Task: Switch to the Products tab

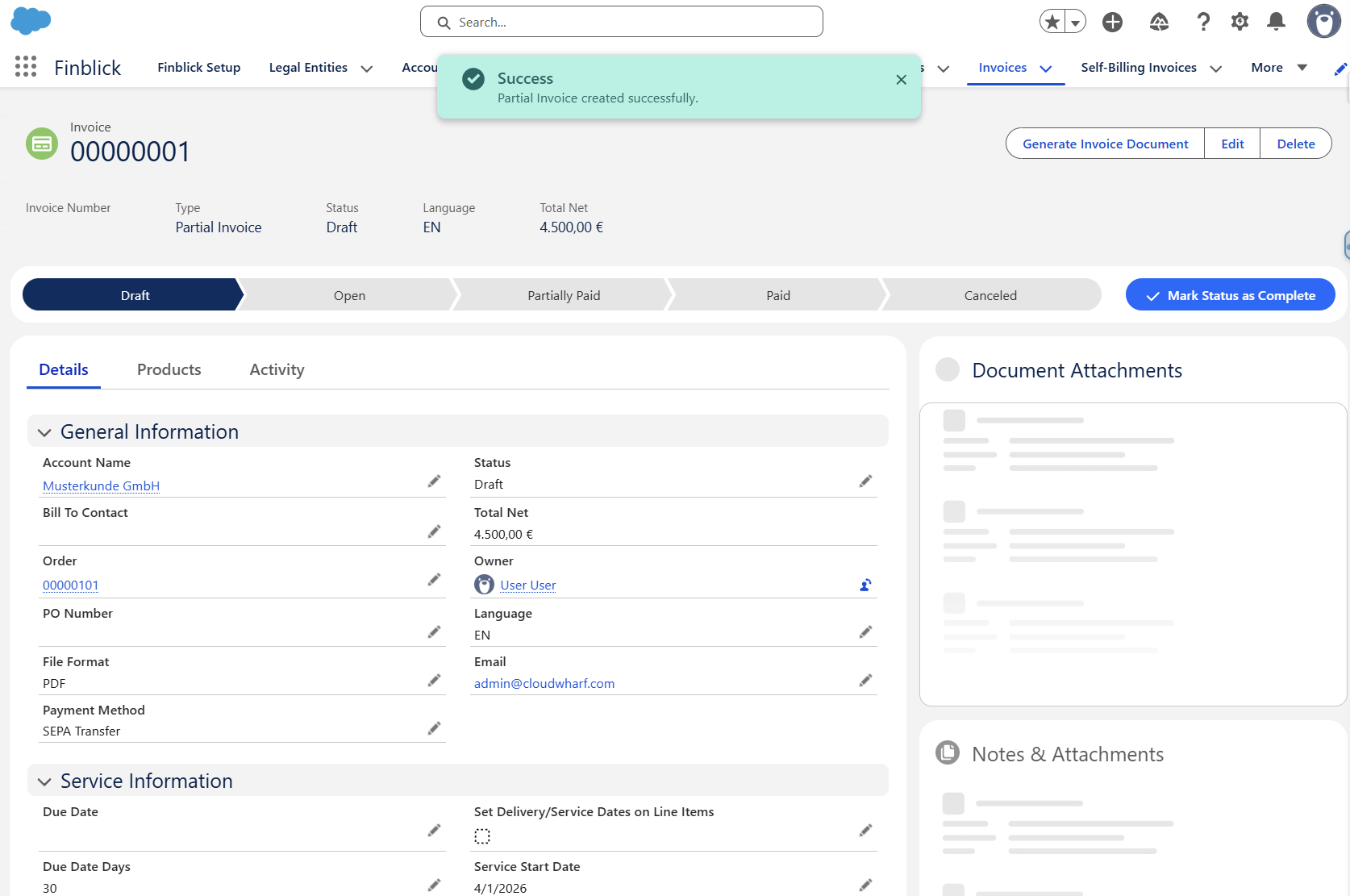Action: (169, 369)
